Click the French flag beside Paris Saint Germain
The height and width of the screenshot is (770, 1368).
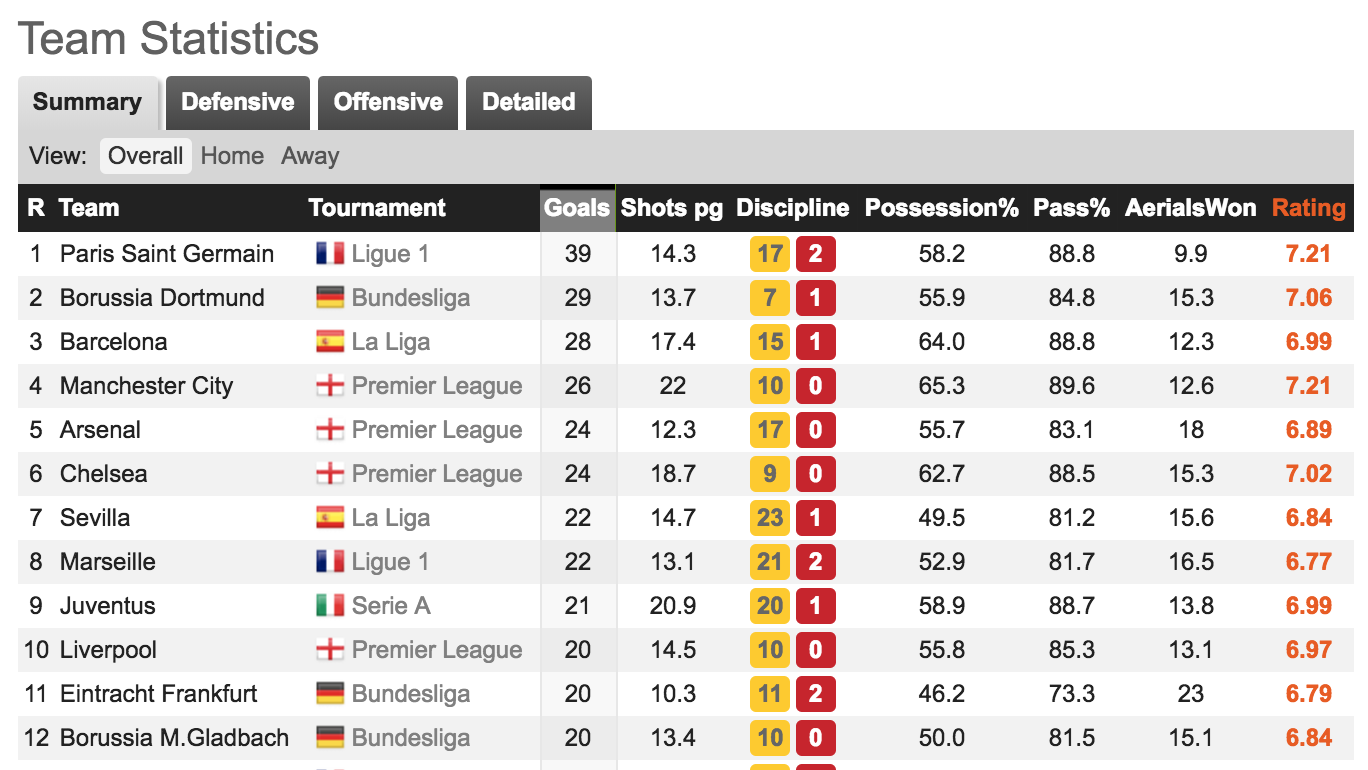pyautogui.click(x=330, y=254)
